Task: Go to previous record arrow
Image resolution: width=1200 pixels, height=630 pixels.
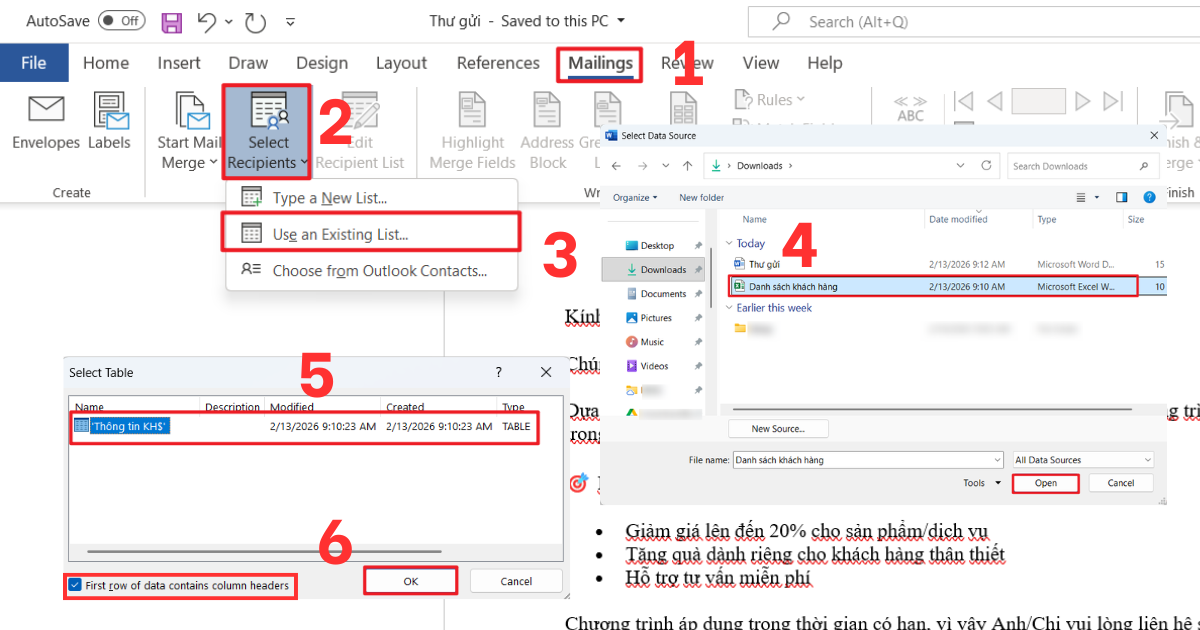Action: 994,101
